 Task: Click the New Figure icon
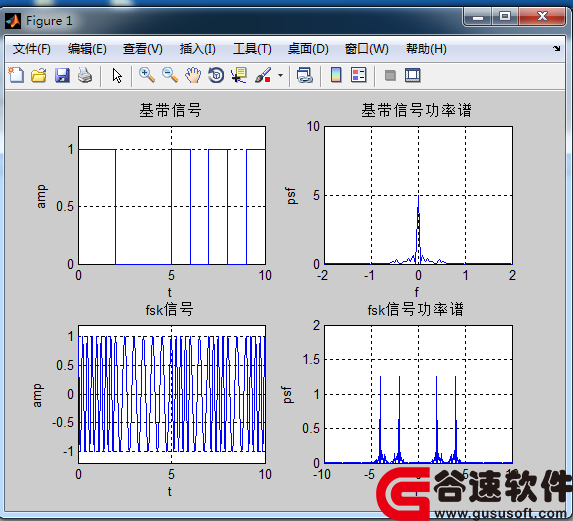pos(16,76)
